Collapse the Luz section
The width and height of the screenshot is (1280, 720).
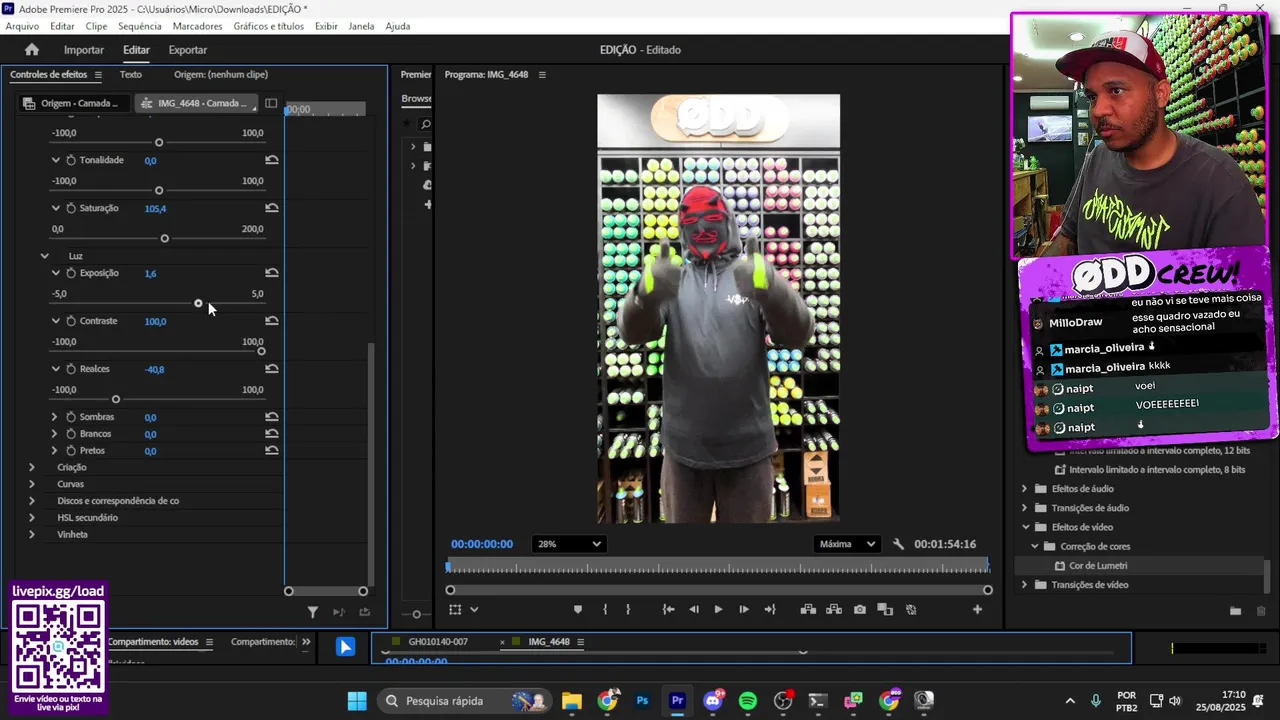point(44,256)
